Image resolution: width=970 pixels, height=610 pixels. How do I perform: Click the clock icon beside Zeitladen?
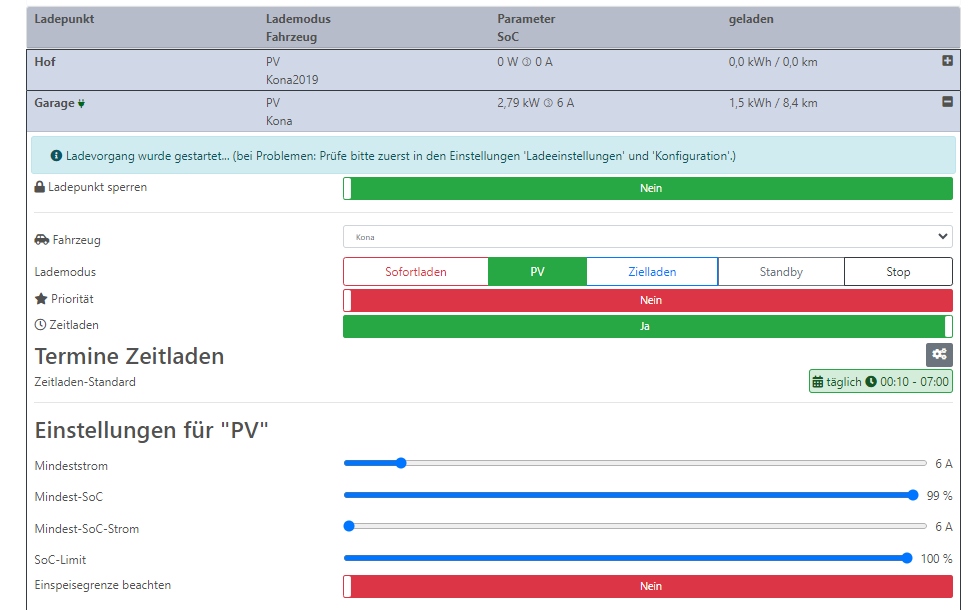click(x=40, y=325)
